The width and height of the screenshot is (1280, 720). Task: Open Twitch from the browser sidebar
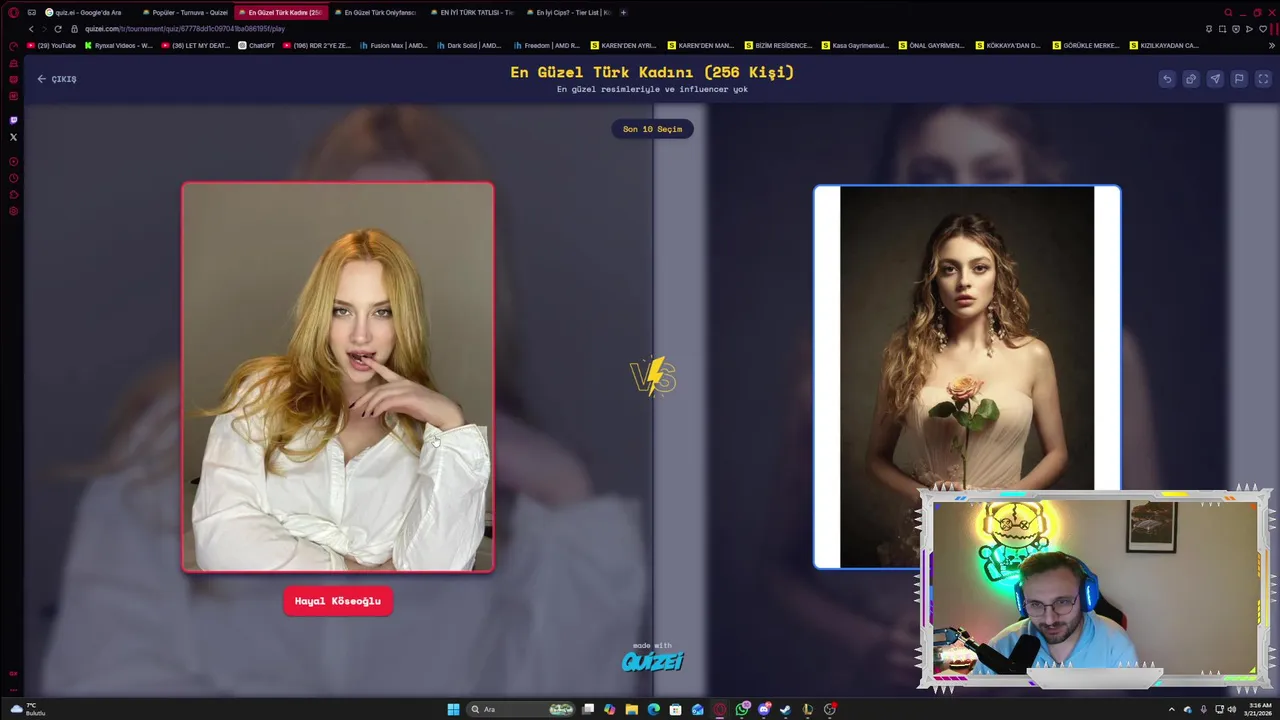tap(13, 120)
